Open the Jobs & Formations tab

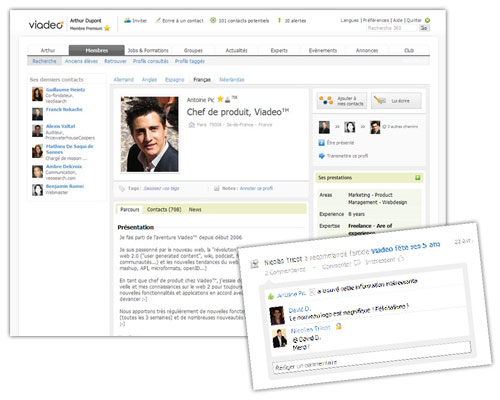[148, 50]
